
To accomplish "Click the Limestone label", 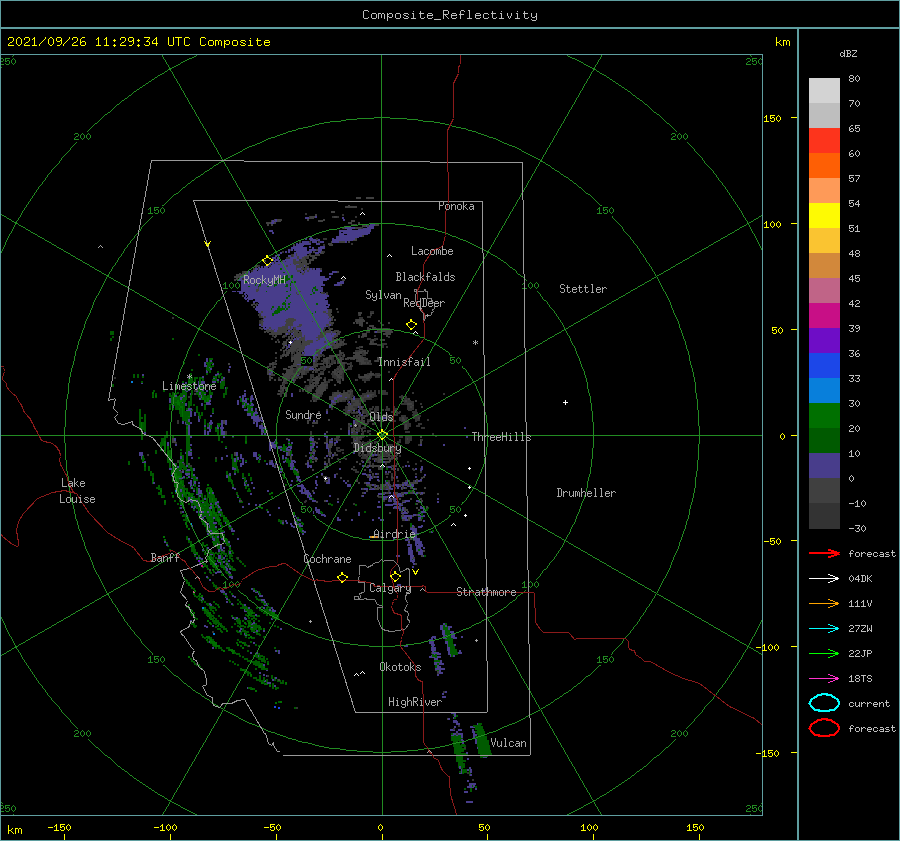I will [x=189, y=386].
